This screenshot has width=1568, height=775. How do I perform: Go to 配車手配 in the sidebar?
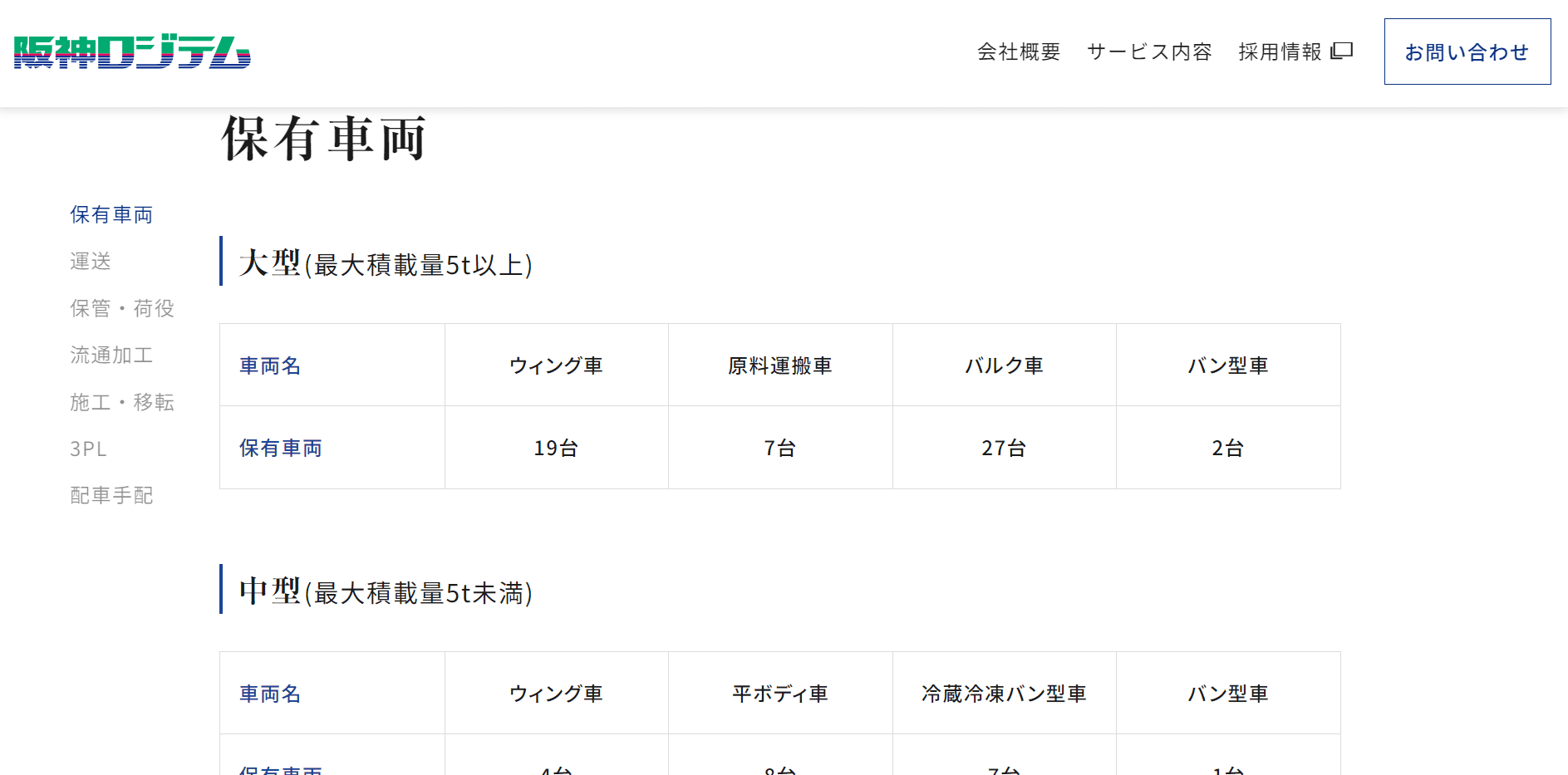click(111, 496)
